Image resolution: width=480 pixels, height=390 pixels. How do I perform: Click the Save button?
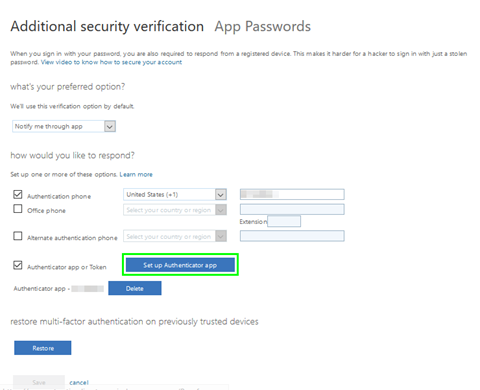(x=39, y=382)
